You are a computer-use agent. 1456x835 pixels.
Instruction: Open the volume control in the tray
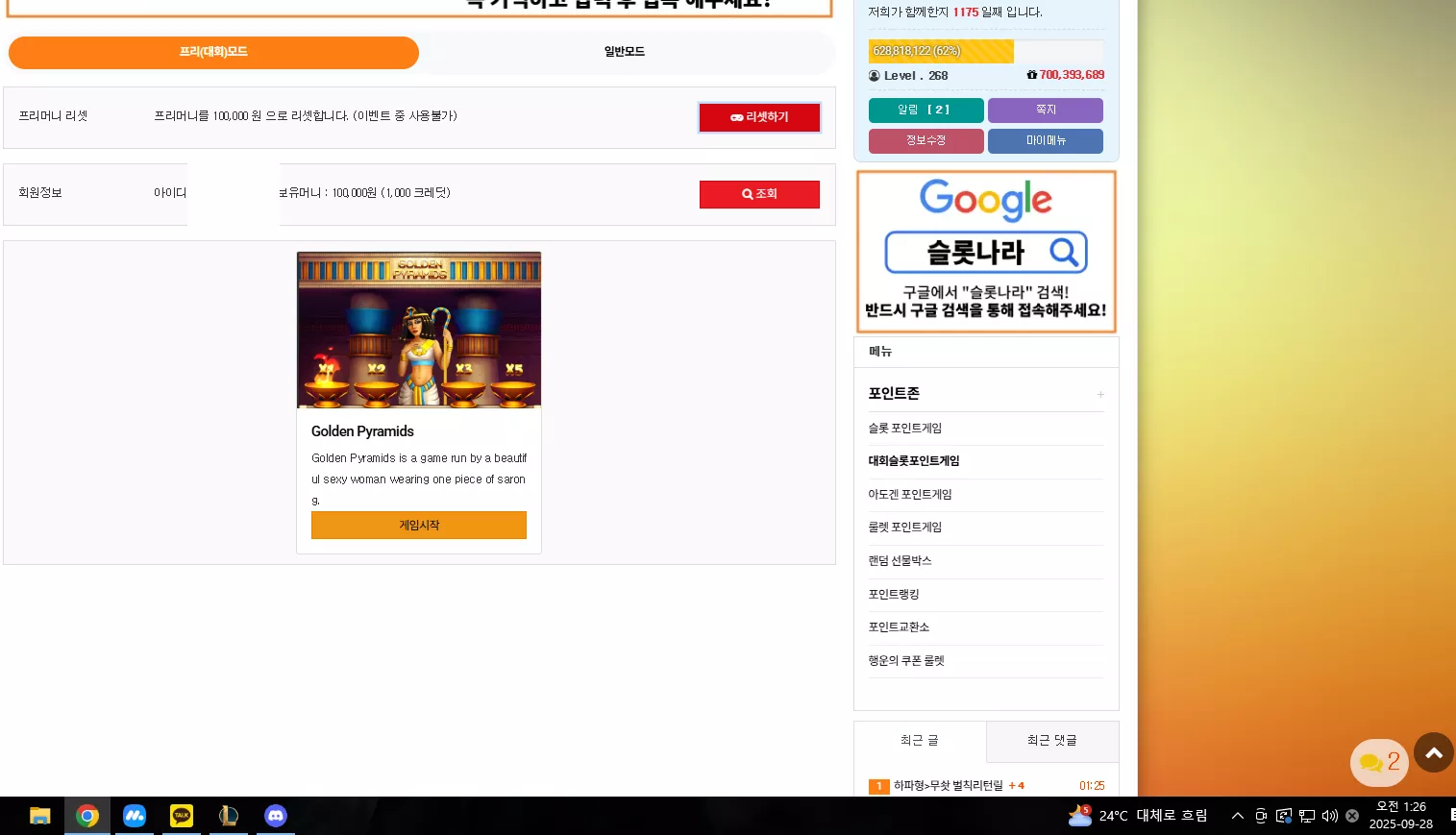1330,816
